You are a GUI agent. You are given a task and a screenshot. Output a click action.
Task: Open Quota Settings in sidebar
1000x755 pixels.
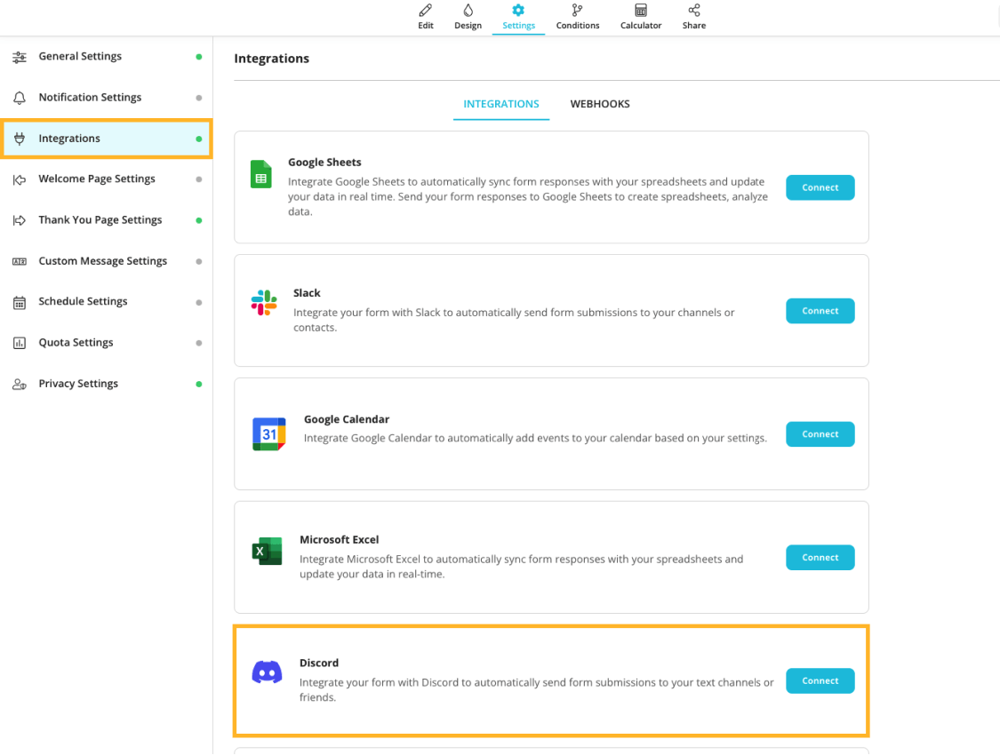[76, 343]
